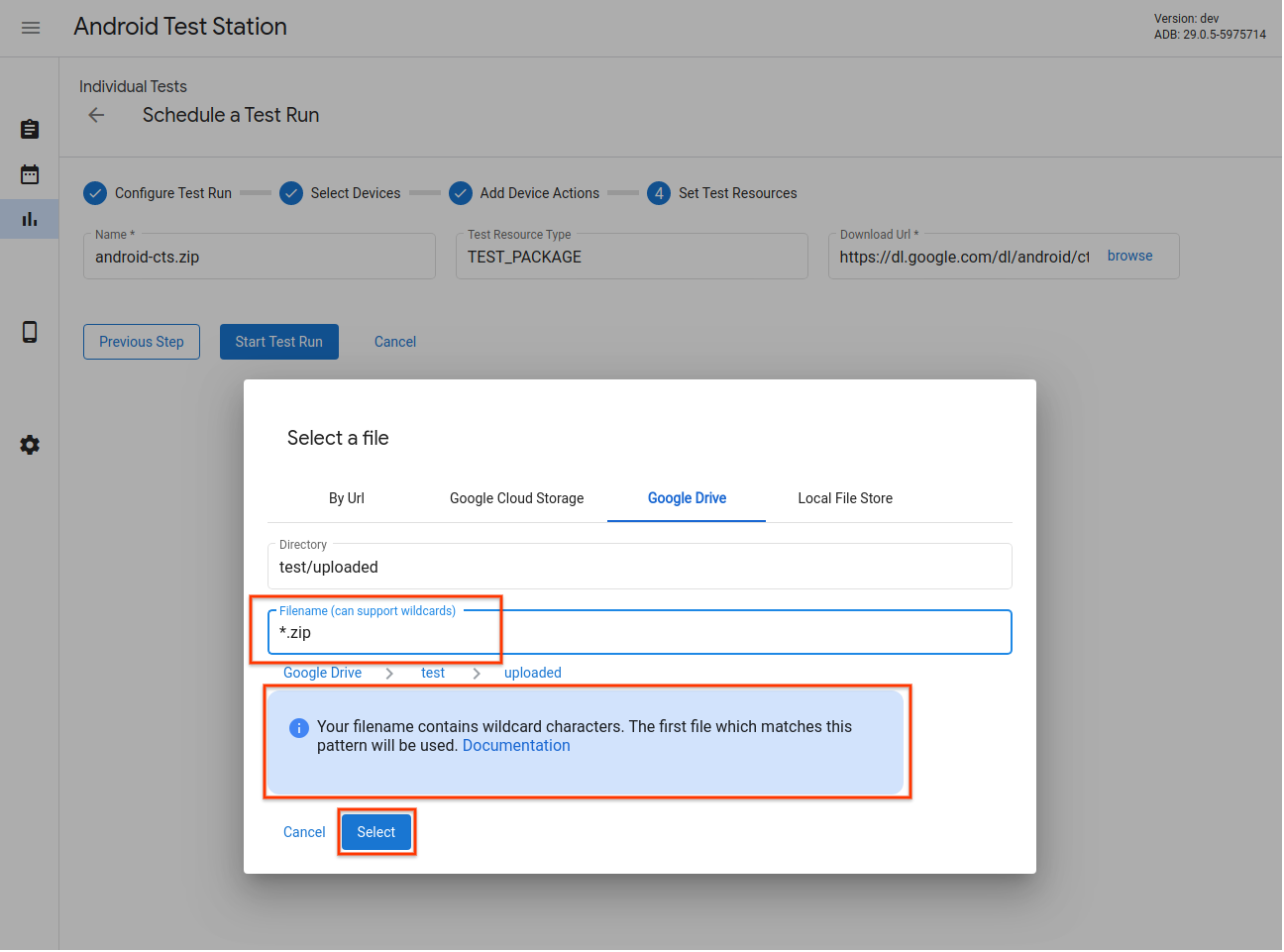This screenshot has width=1284, height=952.
Task: Click the Configure Test Run completed step
Action: (94, 193)
